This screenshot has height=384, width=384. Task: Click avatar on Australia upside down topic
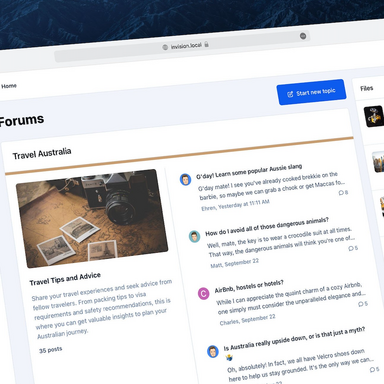(x=213, y=351)
